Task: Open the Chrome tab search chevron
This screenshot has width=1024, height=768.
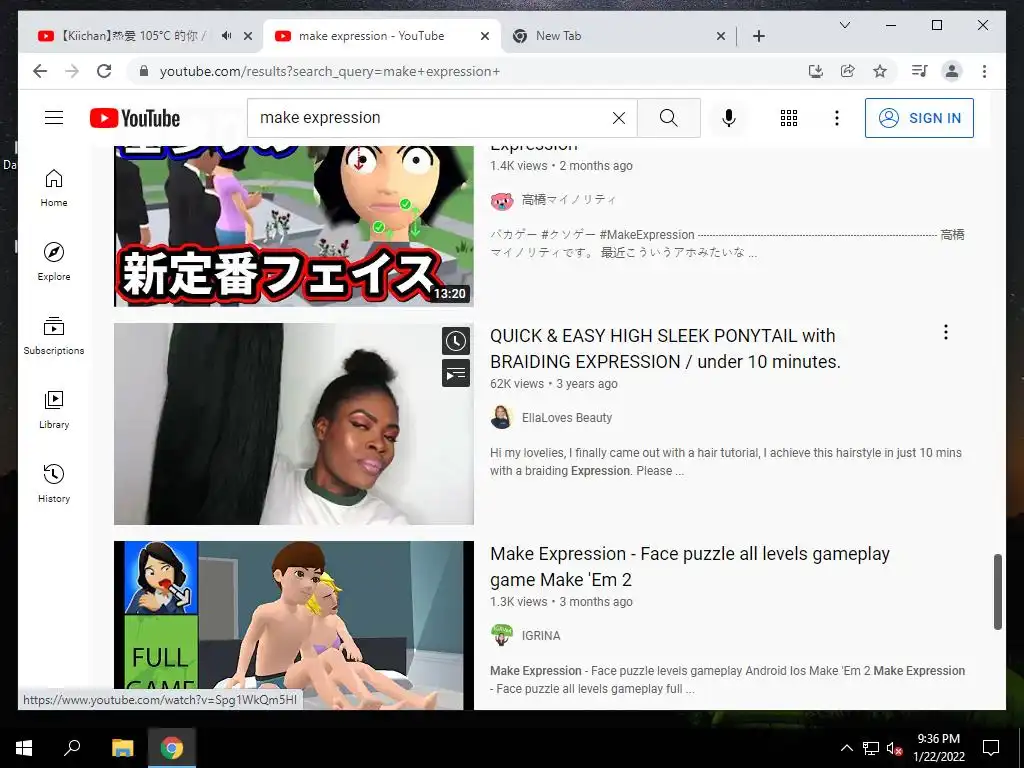Action: point(844,25)
